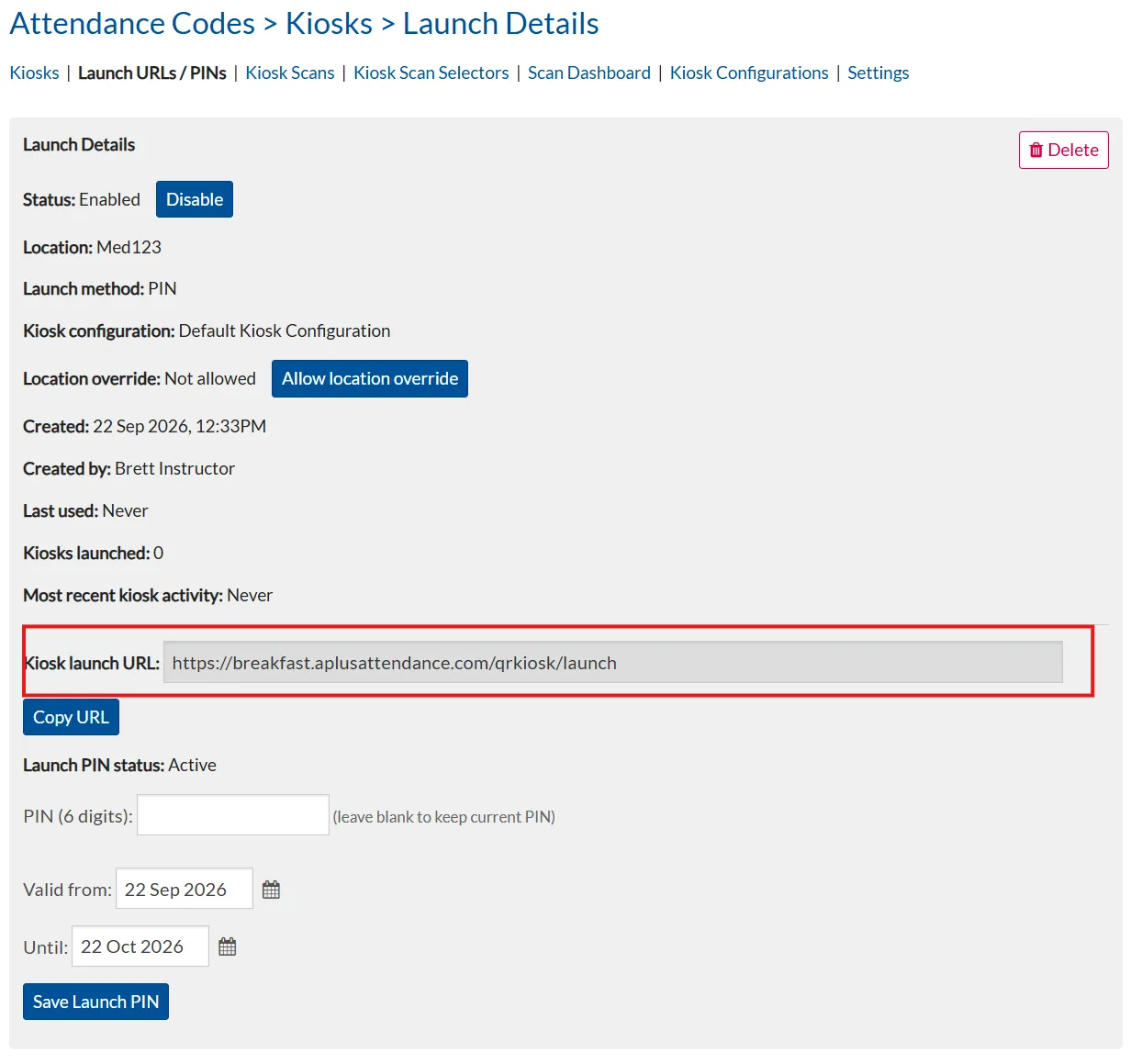Open calendar picker next to Valid from
The width and height of the screenshot is (1131, 1064).
coord(271,890)
